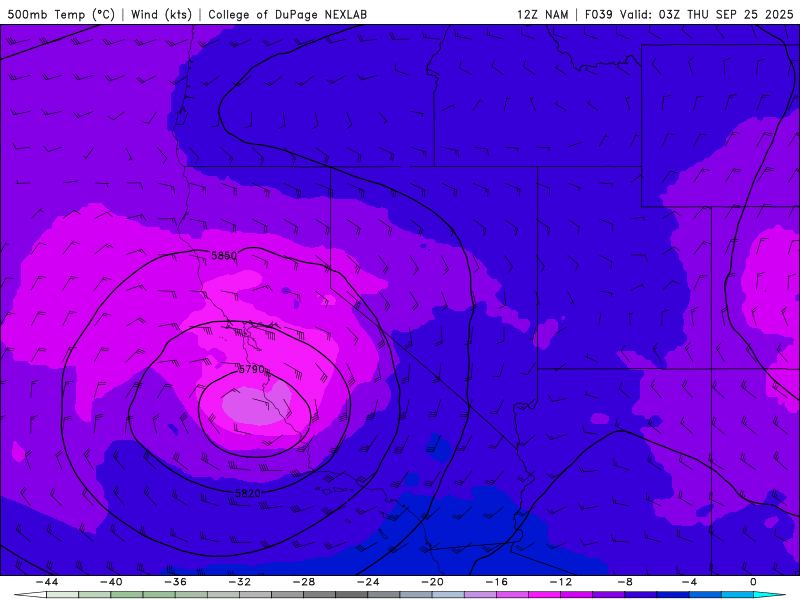Click the -8 colorbar tick label

click(x=626, y=582)
